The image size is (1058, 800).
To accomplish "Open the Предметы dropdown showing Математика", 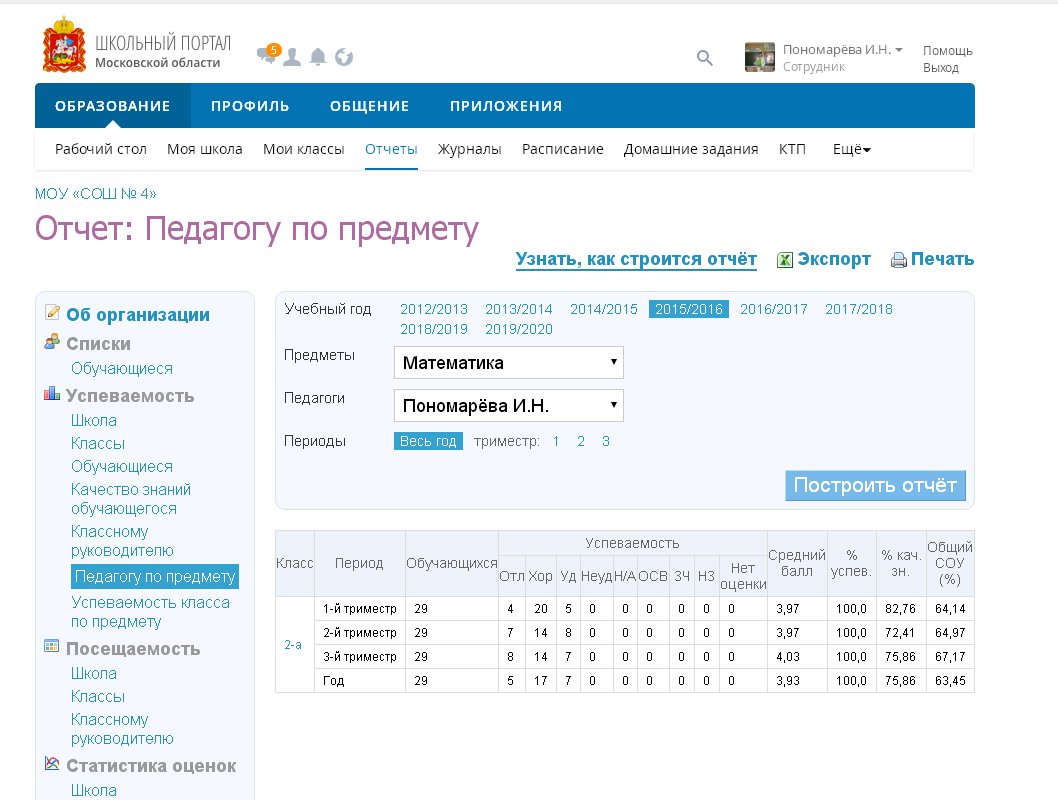I will tap(509, 363).
